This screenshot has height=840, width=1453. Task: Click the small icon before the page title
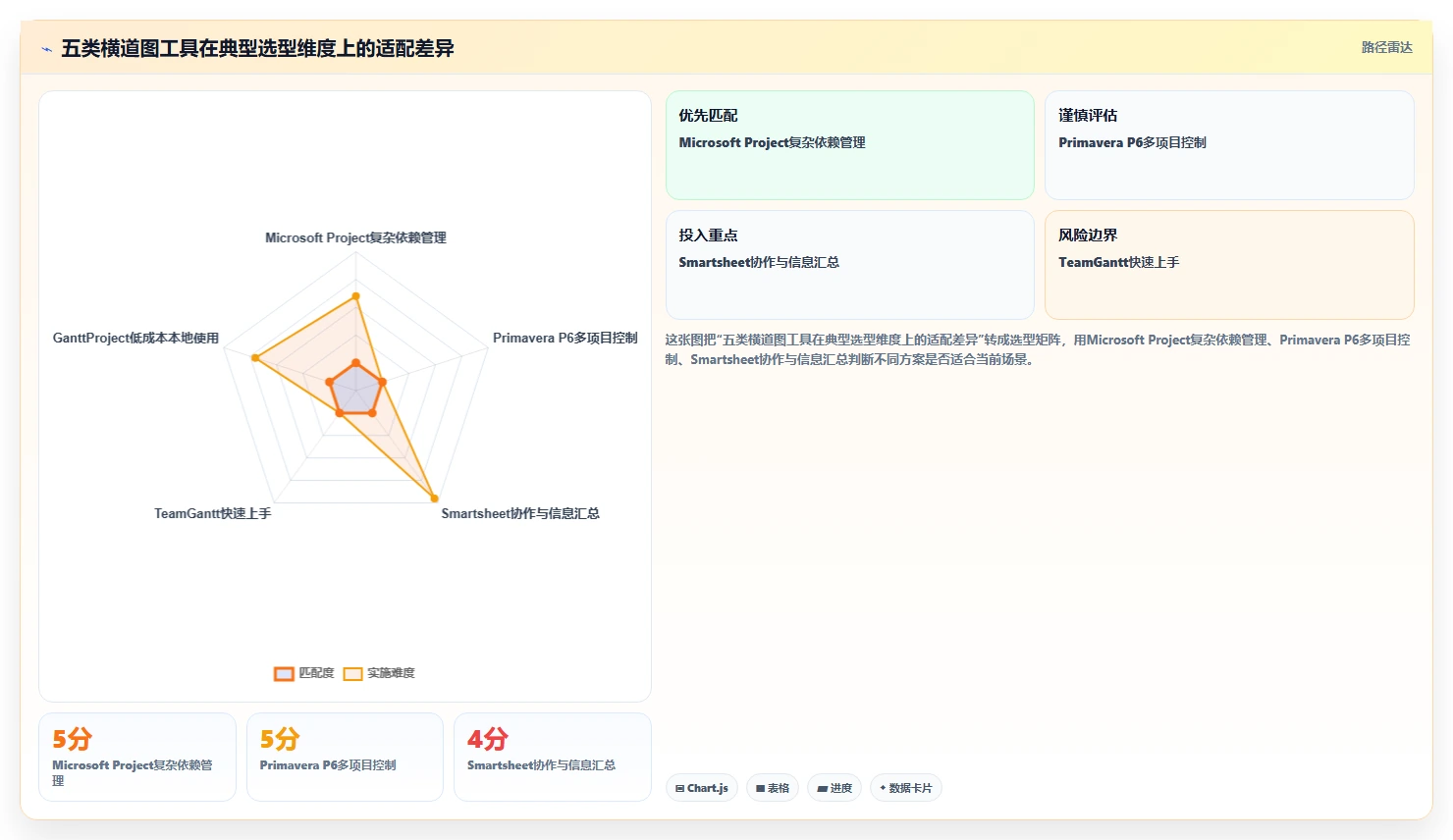point(46,49)
